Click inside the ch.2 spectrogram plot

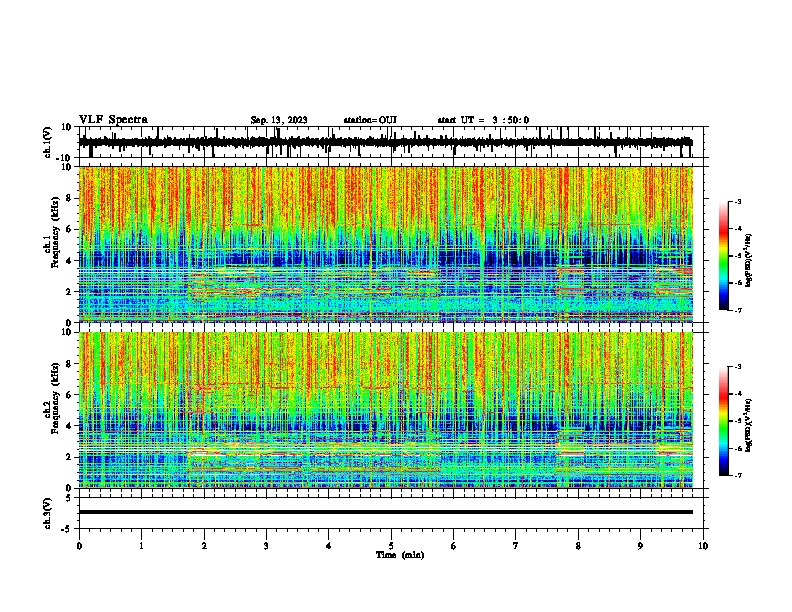pyautogui.click(x=386, y=410)
